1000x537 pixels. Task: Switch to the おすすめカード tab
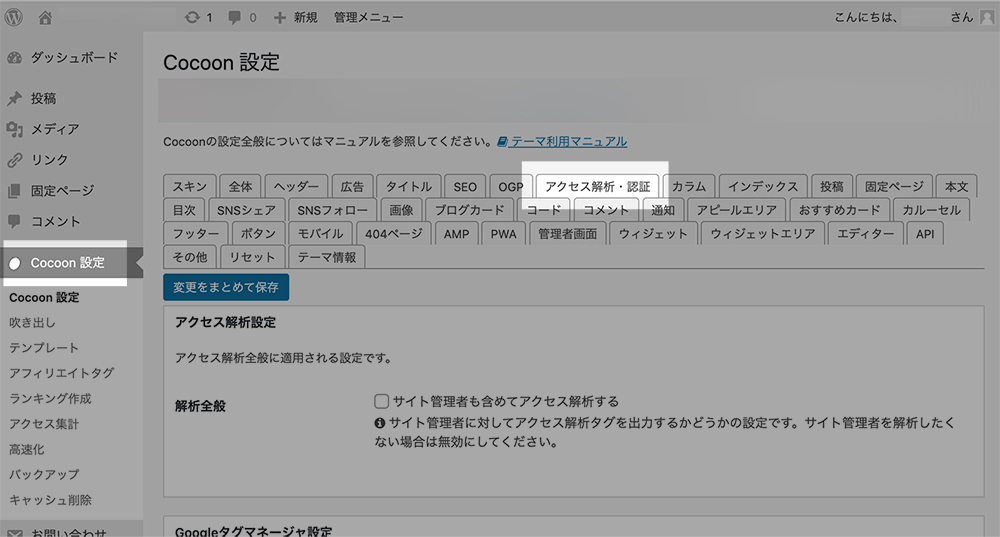click(x=839, y=210)
